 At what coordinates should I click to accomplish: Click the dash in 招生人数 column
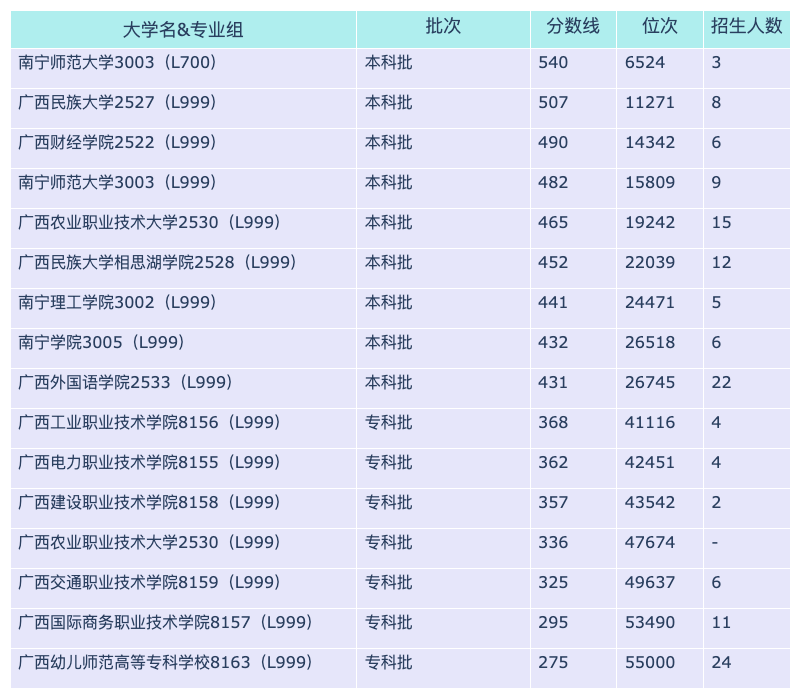click(x=715, y=542)
